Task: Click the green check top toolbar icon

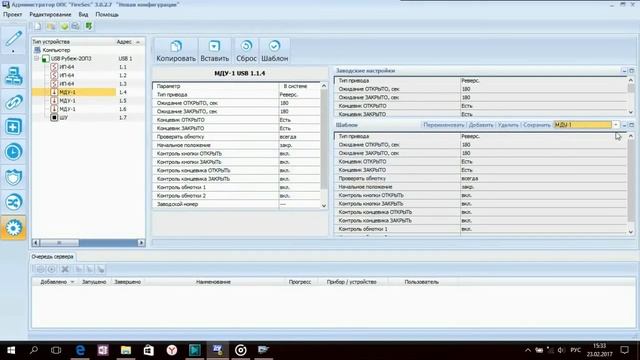Action: (89, 27)
